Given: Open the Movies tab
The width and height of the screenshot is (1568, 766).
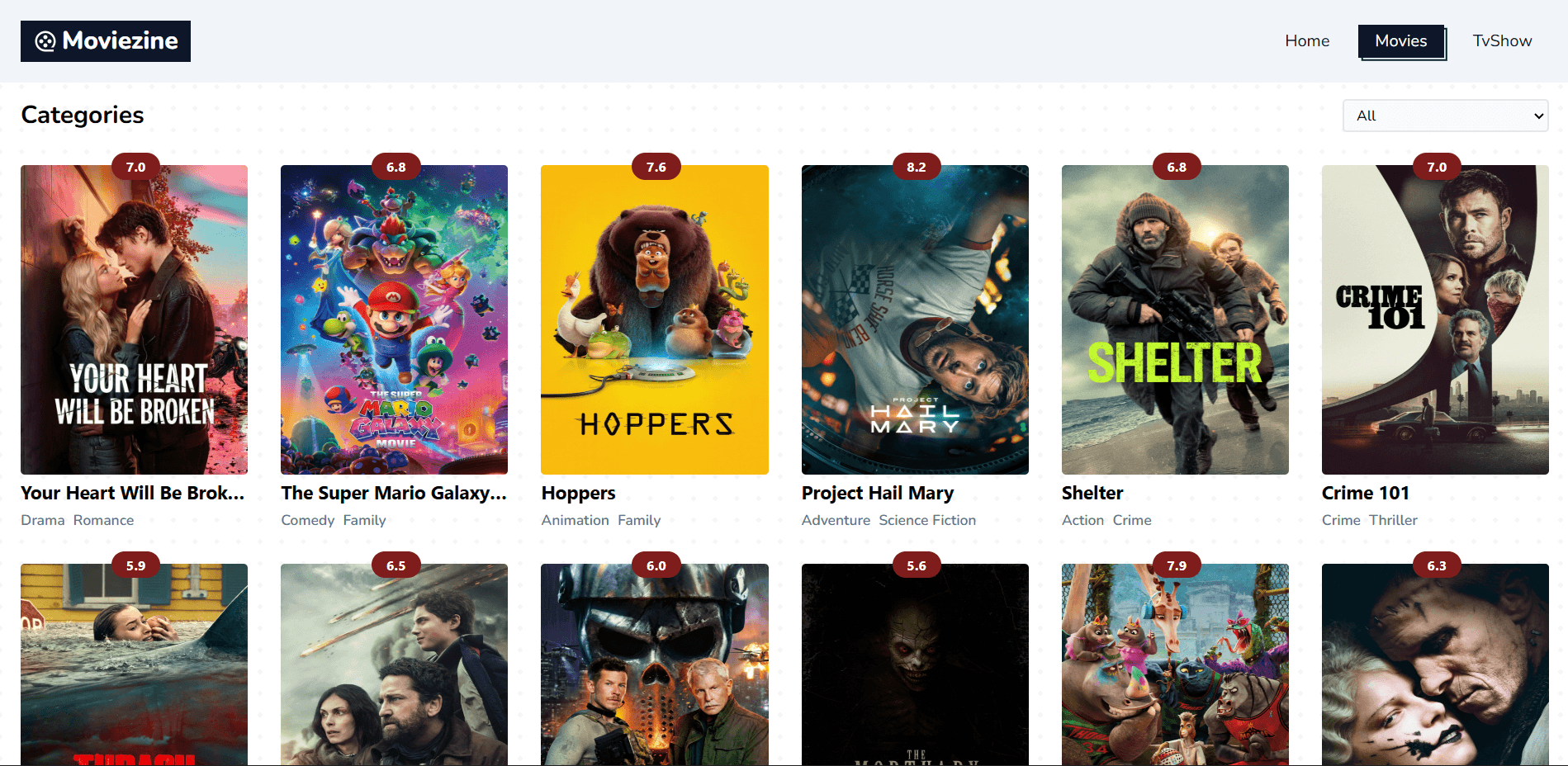Looking at the screenshot, I should tap(1401, 41).
